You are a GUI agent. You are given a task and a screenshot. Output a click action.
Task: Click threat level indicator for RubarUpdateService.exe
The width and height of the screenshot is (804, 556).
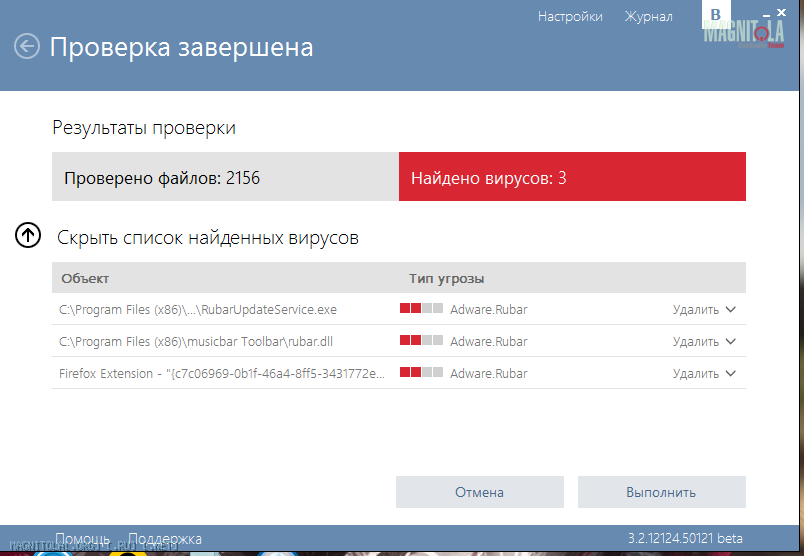click(x=421, y=308)
